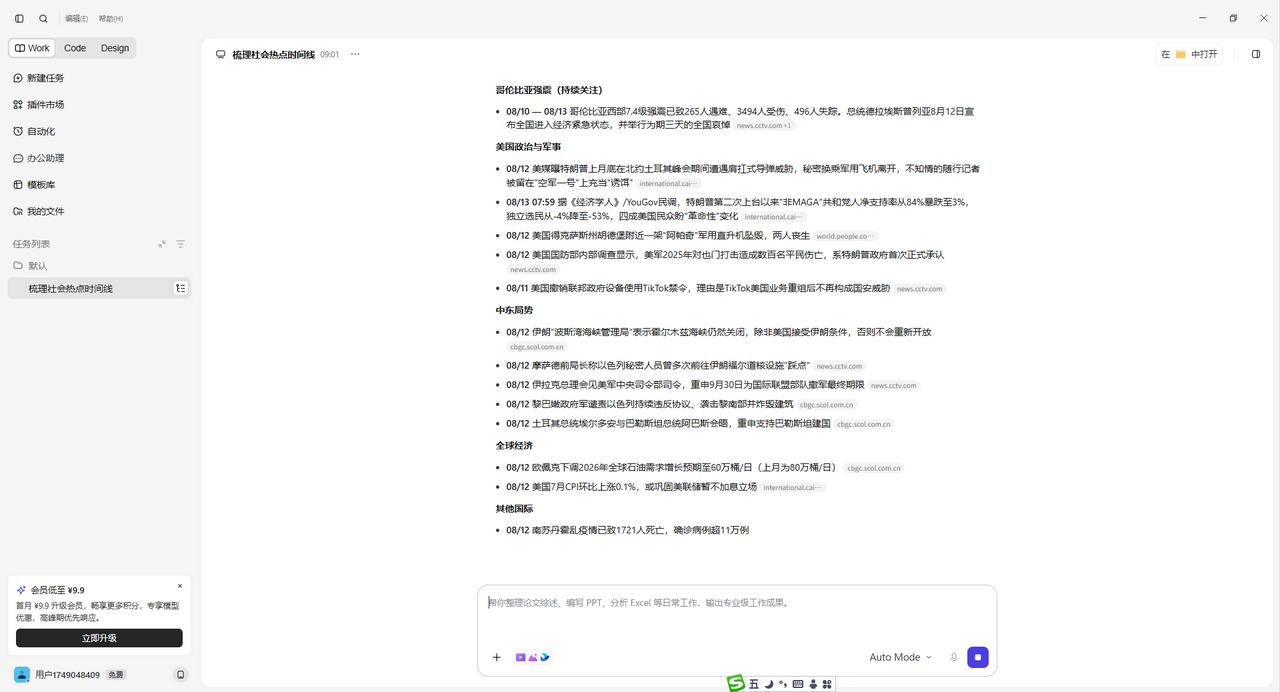Viewport: 1280px width, 692px height.
Task: Click heading 美国政治与军事
Action: [x=528, y=147]
